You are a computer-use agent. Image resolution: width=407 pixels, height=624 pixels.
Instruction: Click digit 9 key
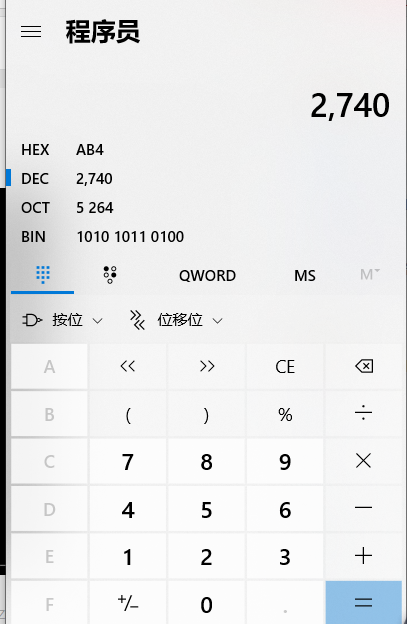[x=285, y=462]
